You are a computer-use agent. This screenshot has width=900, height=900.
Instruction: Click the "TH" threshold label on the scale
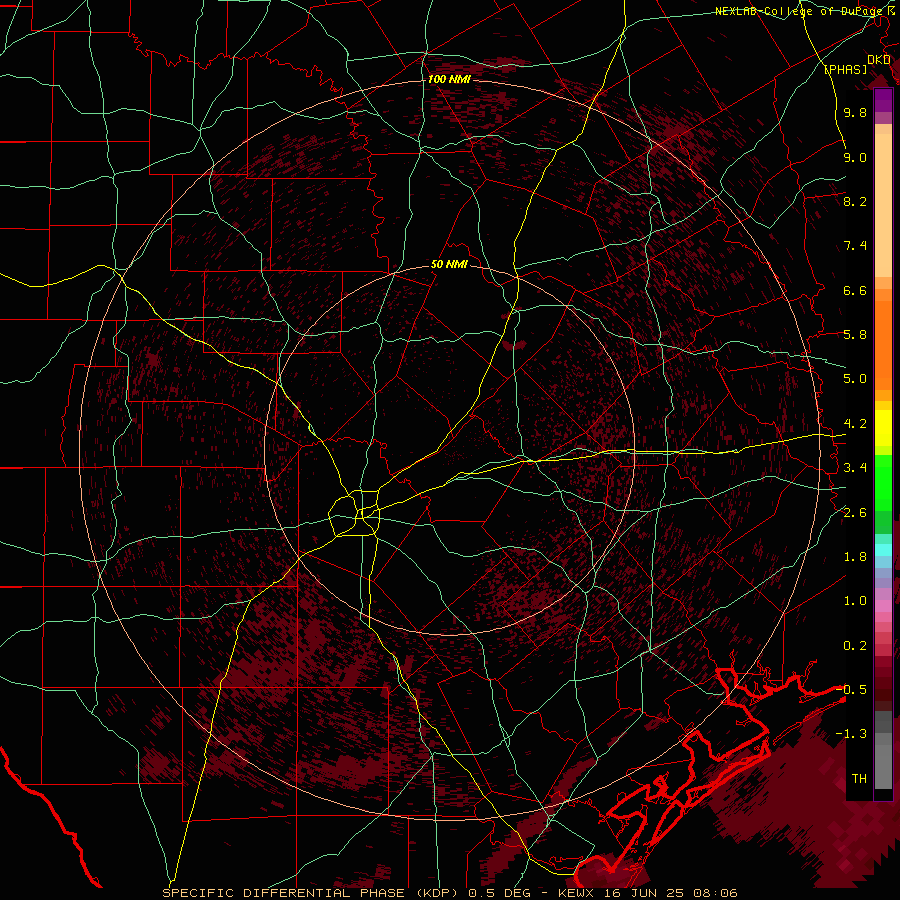coord(859,778)
